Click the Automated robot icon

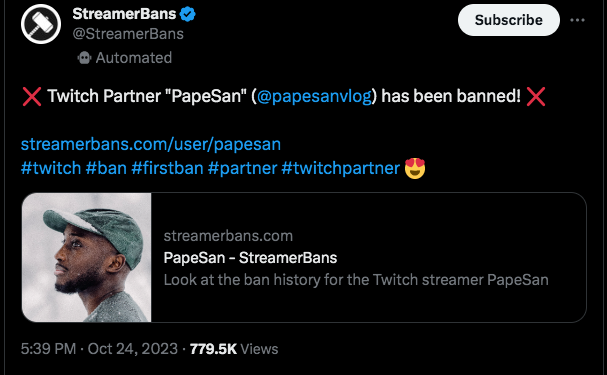[84, 58]
